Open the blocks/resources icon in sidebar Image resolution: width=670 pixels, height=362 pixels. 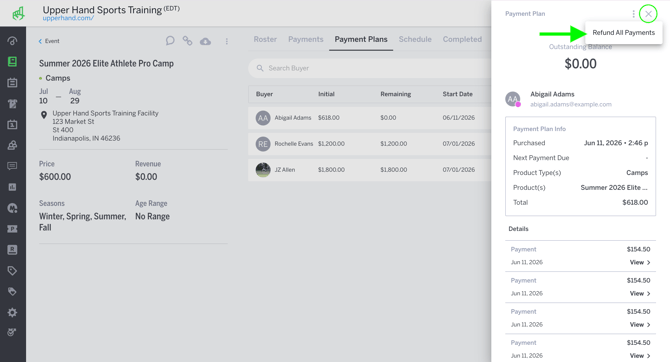click(12, 145)
